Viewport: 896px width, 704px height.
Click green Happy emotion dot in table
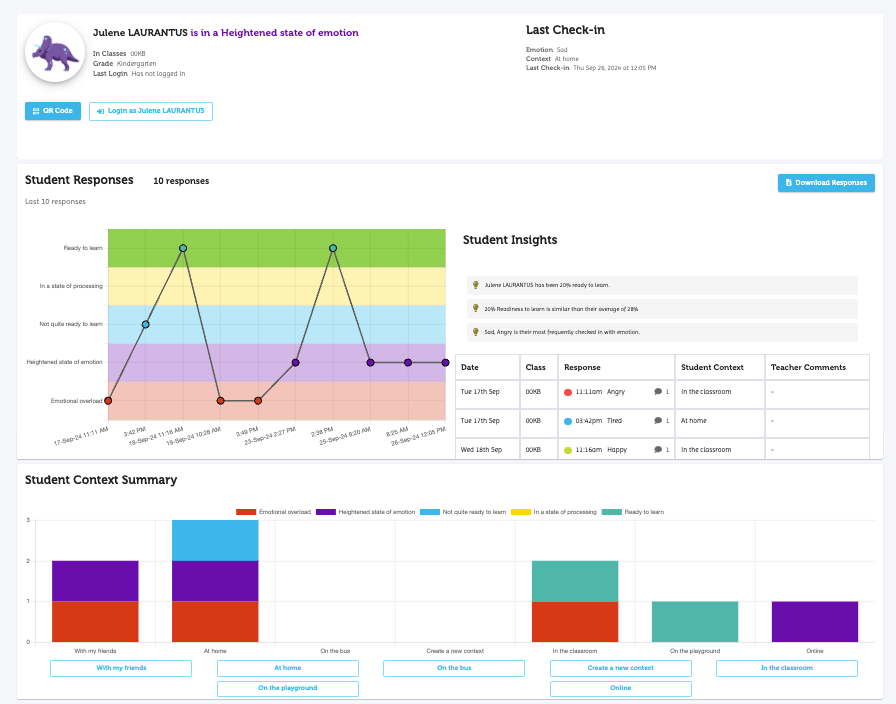(568, 451)
